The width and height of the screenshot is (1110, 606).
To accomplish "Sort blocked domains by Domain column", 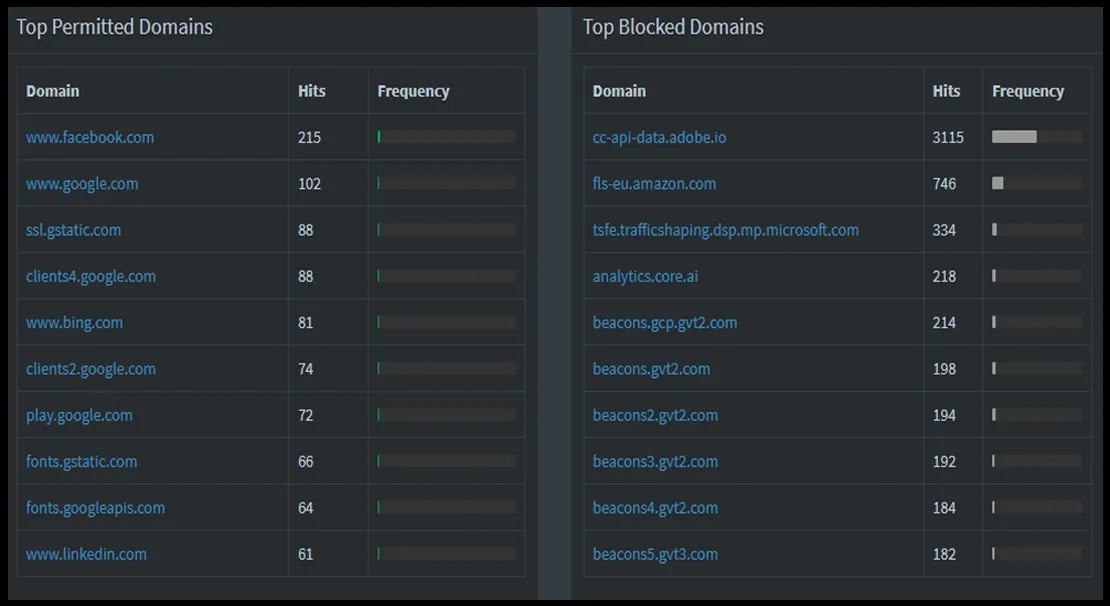I will click(x=617, y=90).
